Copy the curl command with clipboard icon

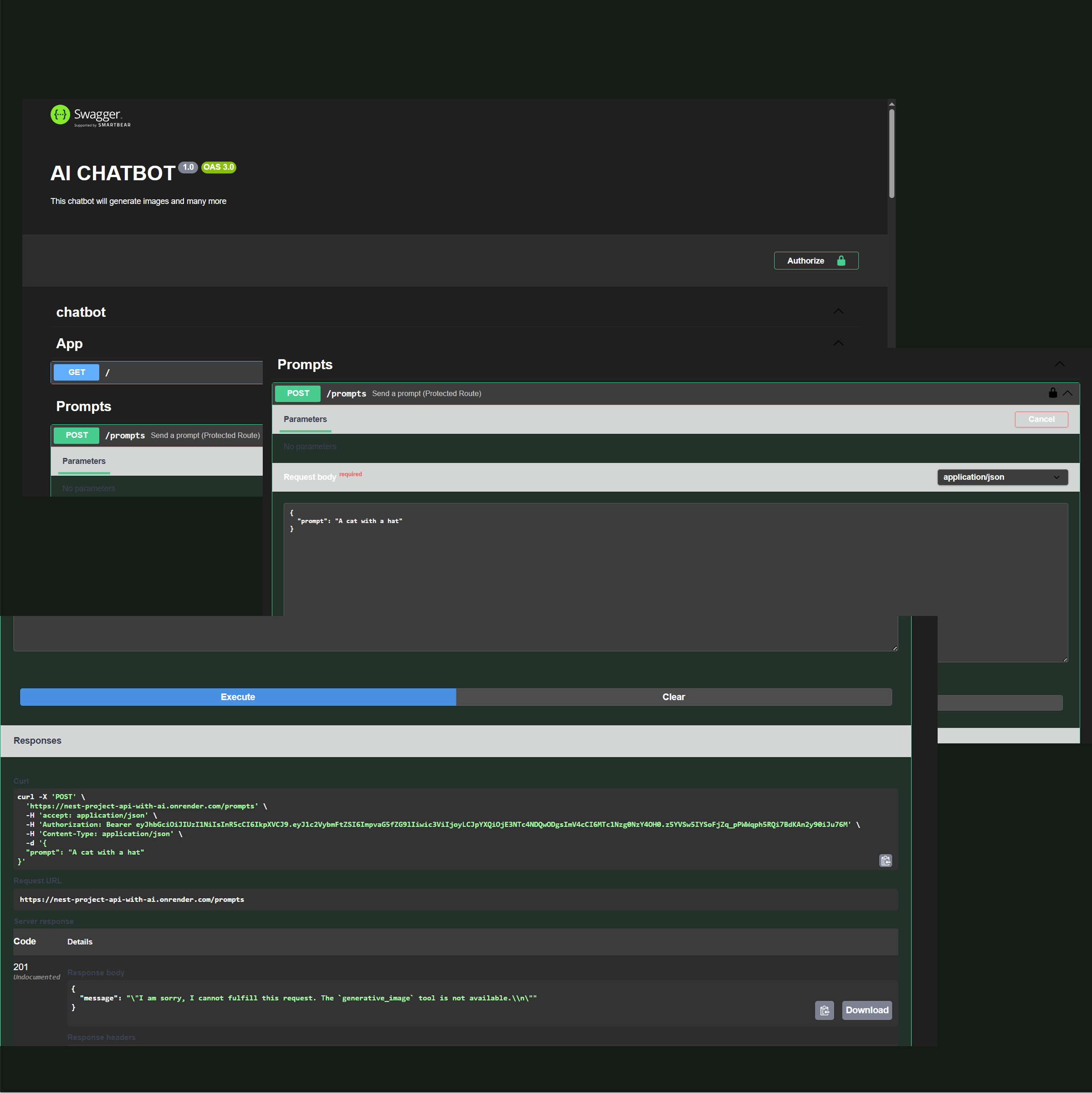tap(885, 860)
